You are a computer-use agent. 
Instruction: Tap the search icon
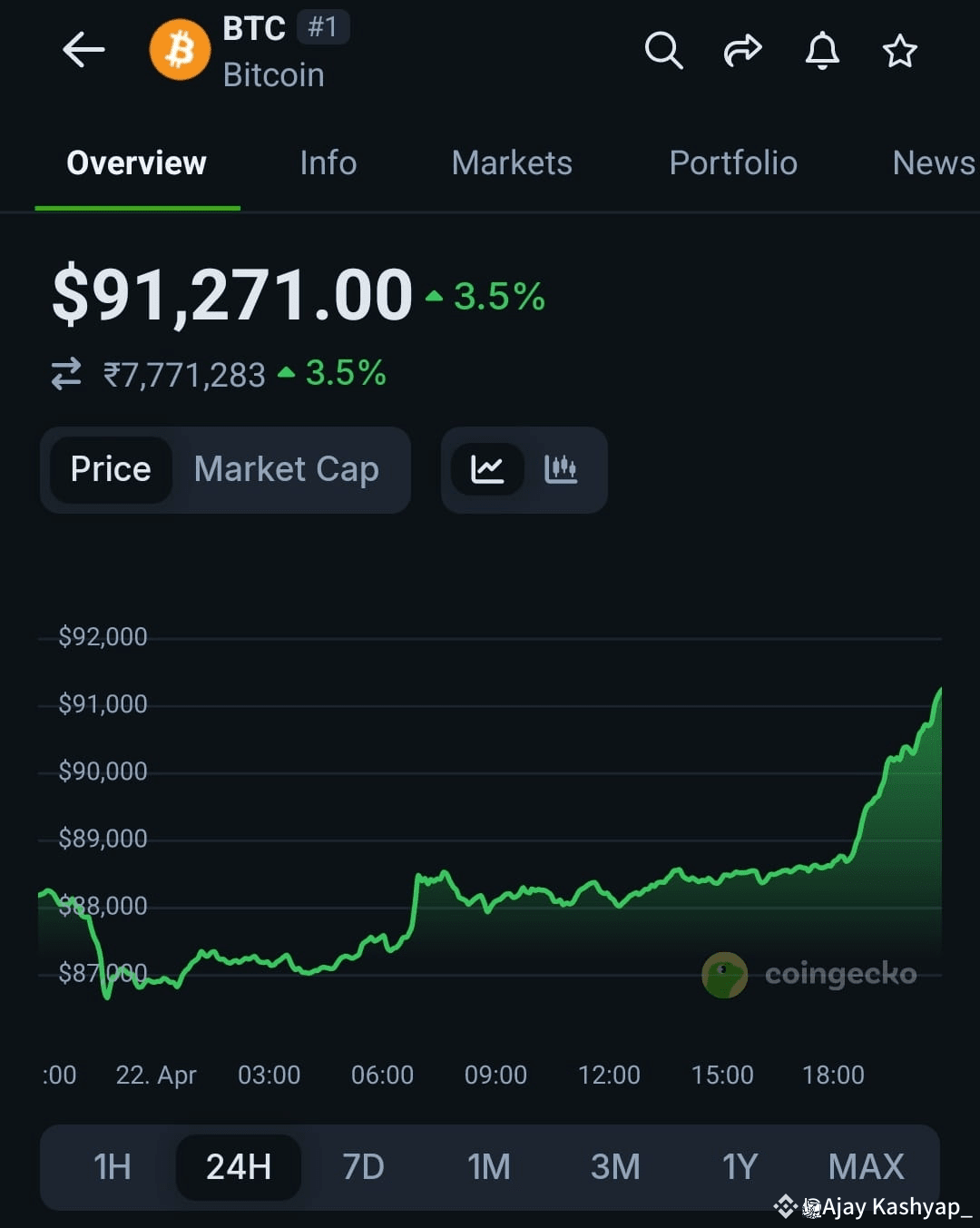(663, 51)
